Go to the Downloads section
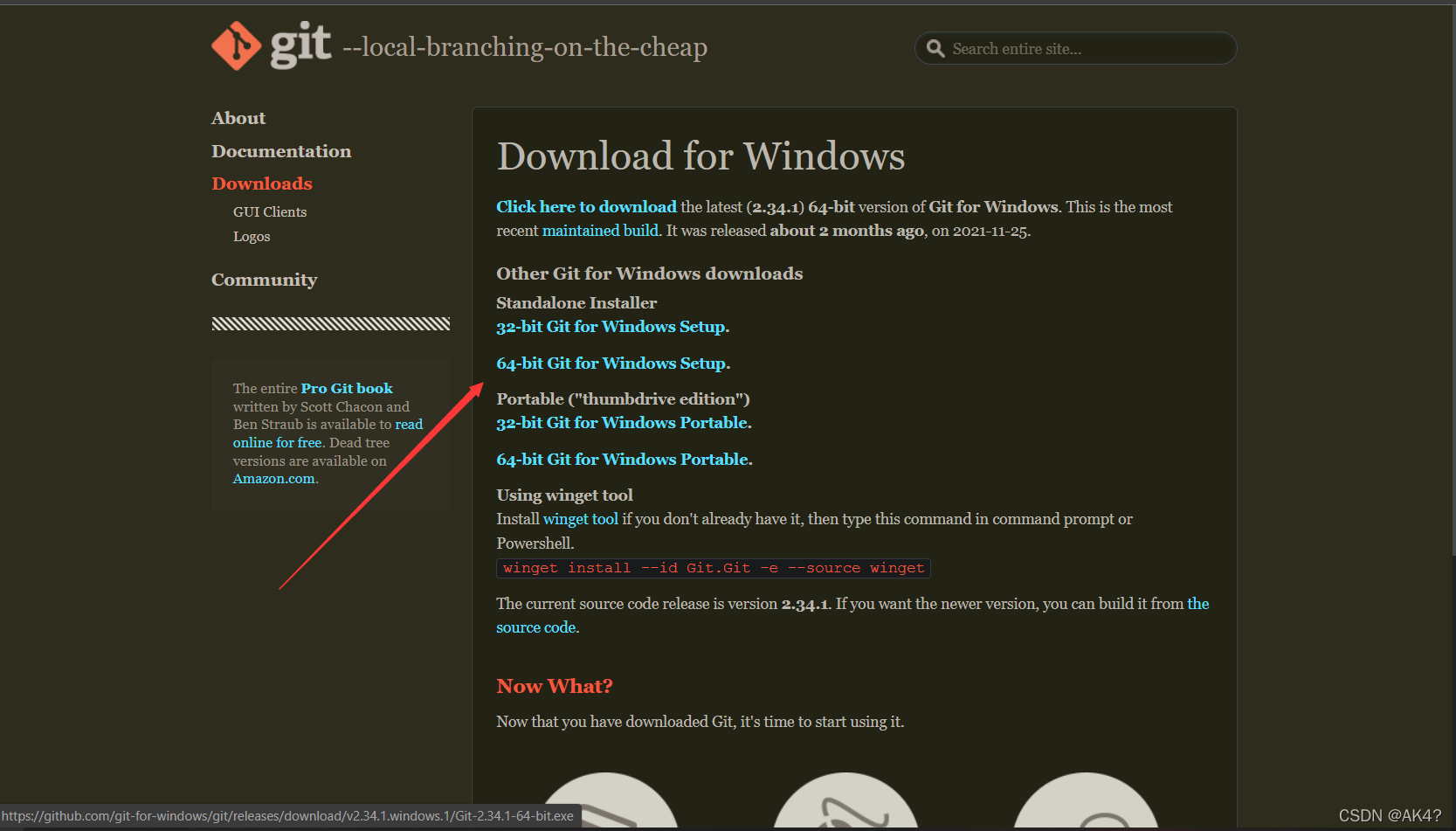This screenshot has height=831, width=1456. pos(262,184)
